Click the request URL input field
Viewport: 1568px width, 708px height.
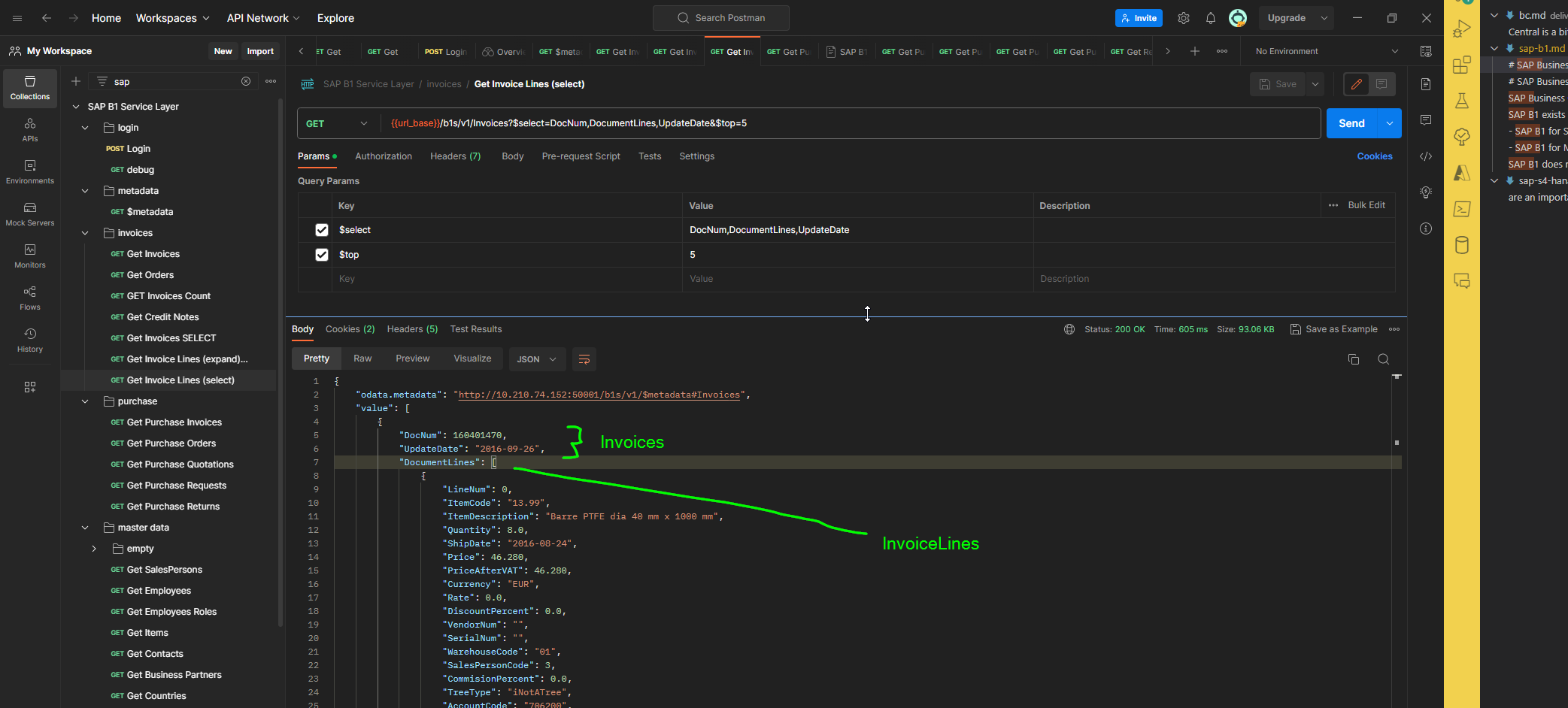pyautogui.click(x=850, y=123)
